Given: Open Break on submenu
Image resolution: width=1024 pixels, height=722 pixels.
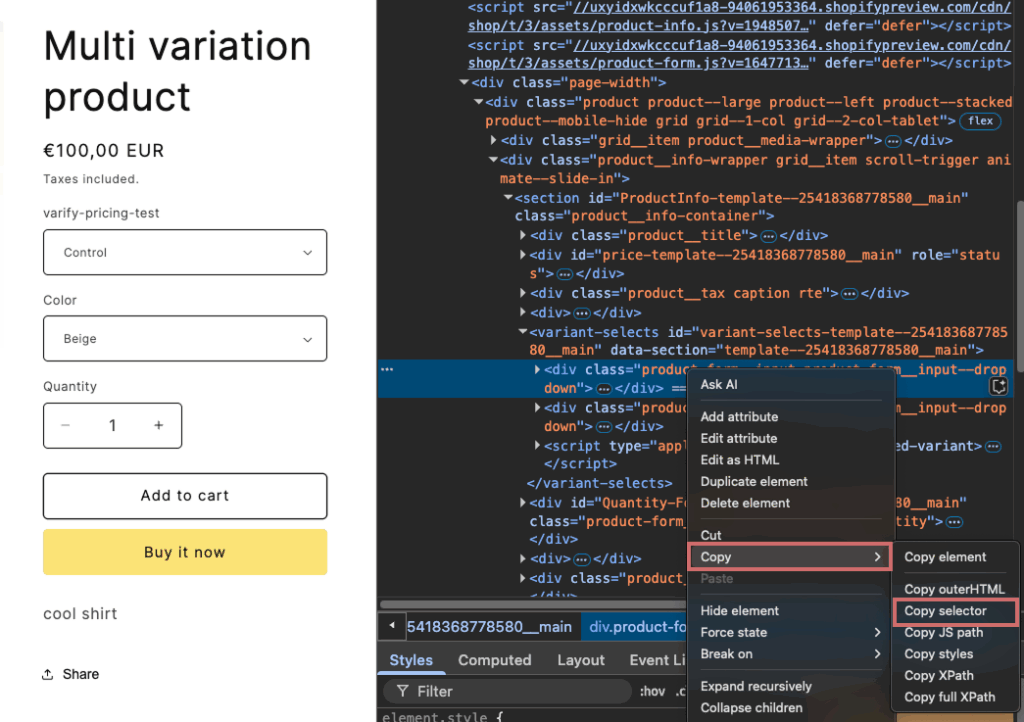Looking at the screenshot, I should tap(790, 653).
